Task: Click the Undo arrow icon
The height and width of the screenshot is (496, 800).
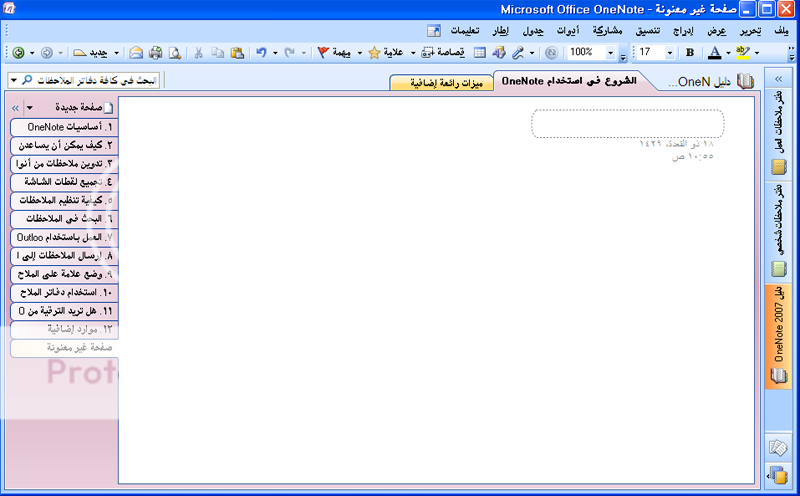Action: (x=262, y=53)
